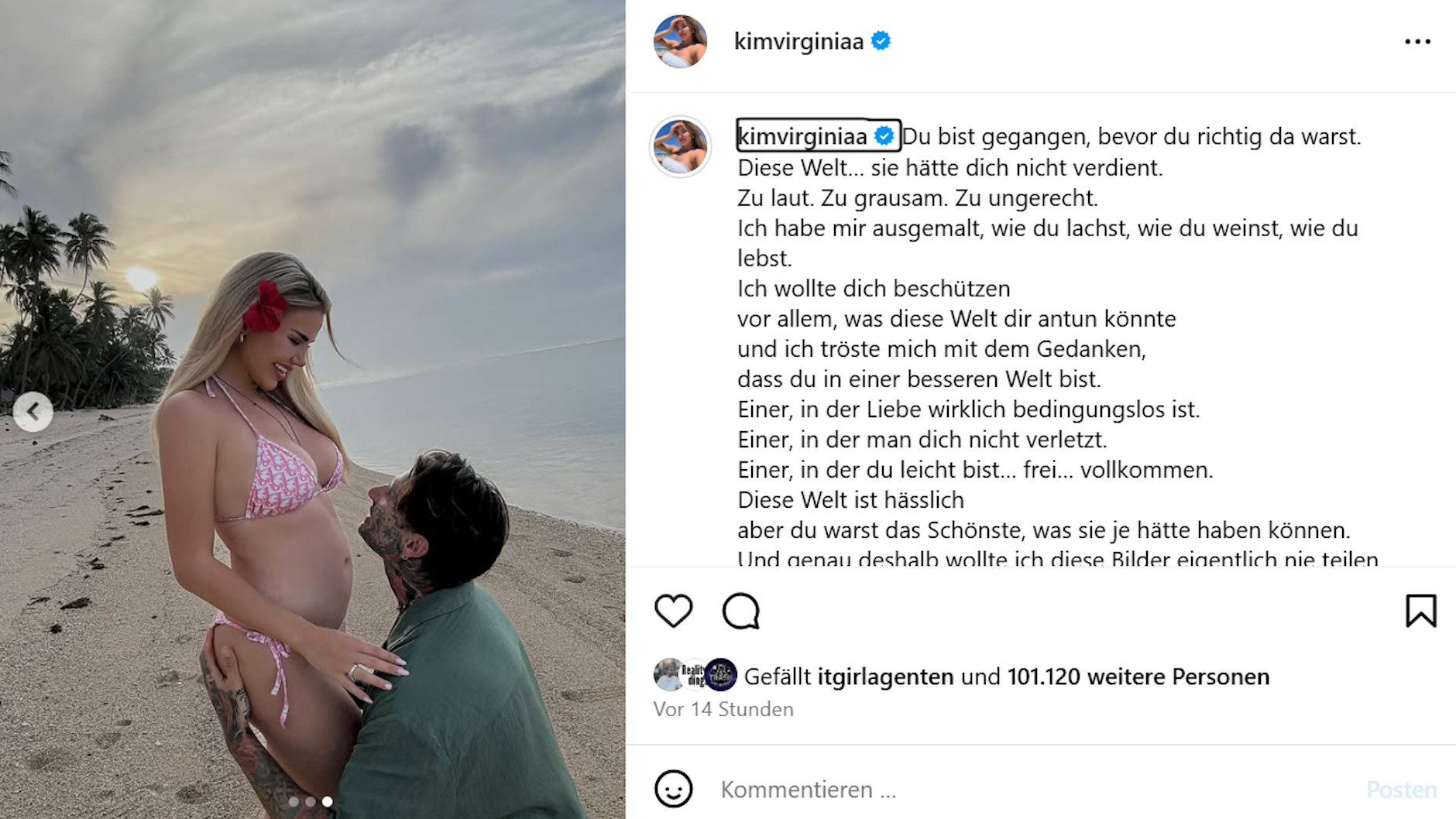Click the liker avatars beside Gefällt
Screen dimensions: 1456x819
click(695, 675)
